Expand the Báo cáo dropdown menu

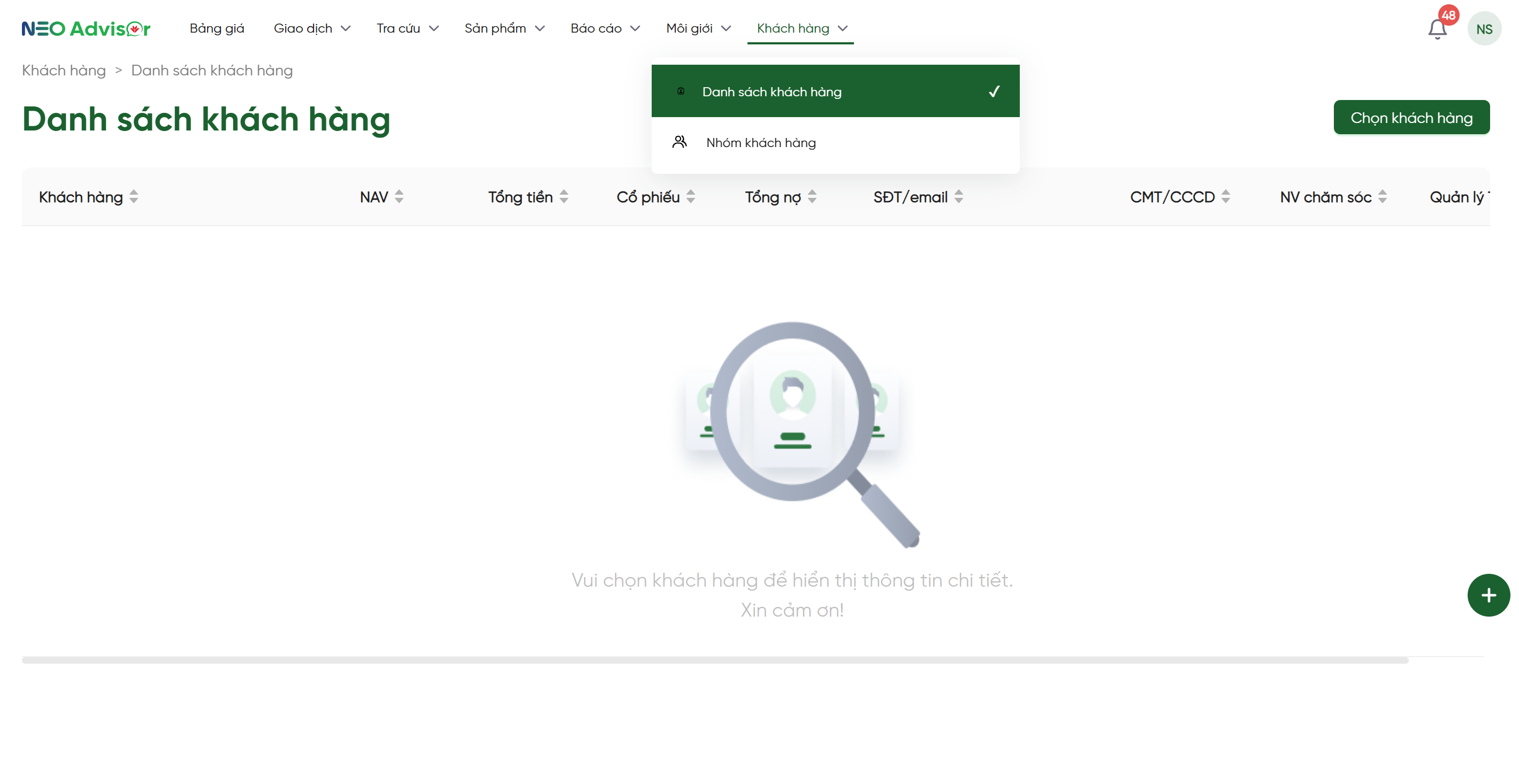[x=605, y=28]
